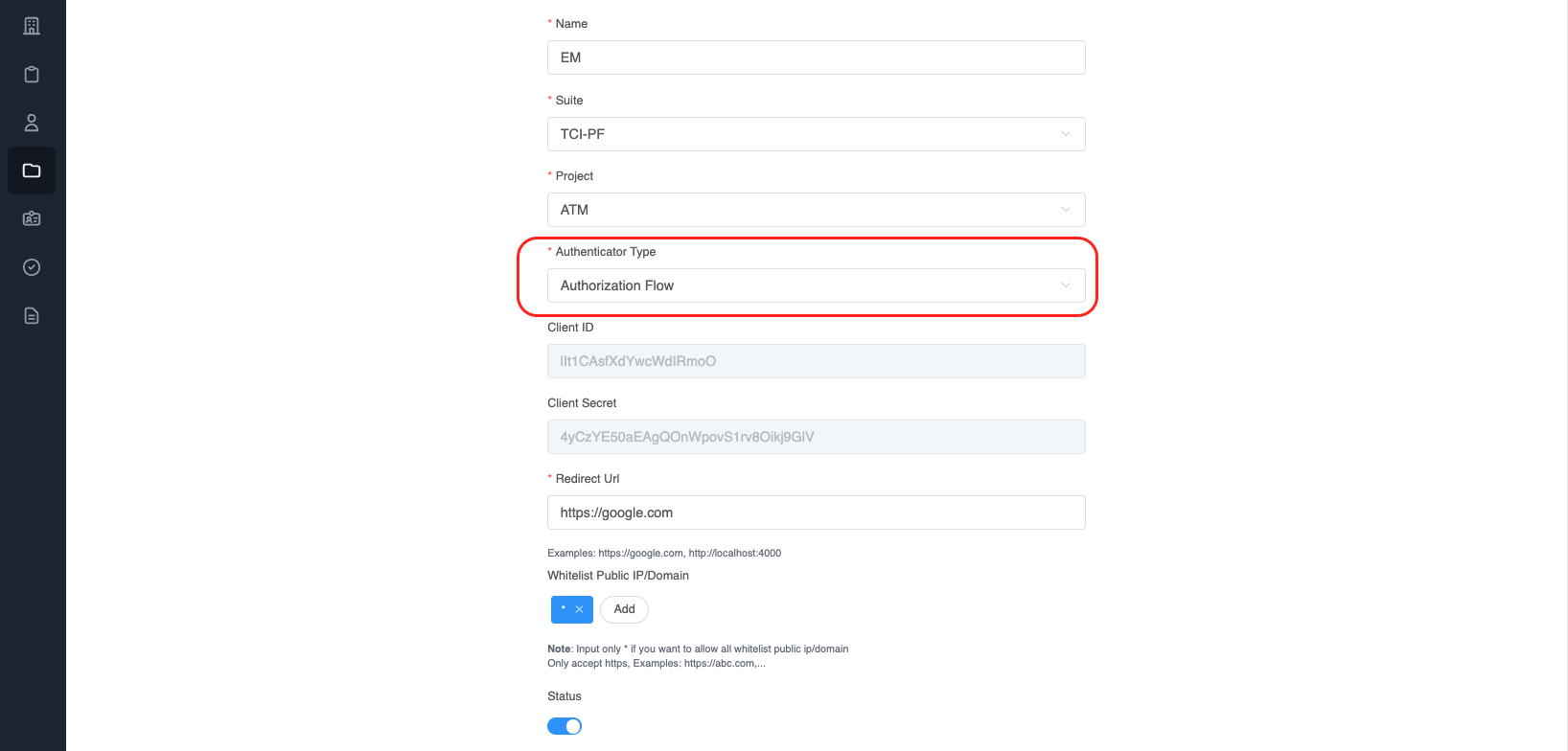Click the ID badge sidebar icon
The image size is (1568, 751).
(32, 218)
